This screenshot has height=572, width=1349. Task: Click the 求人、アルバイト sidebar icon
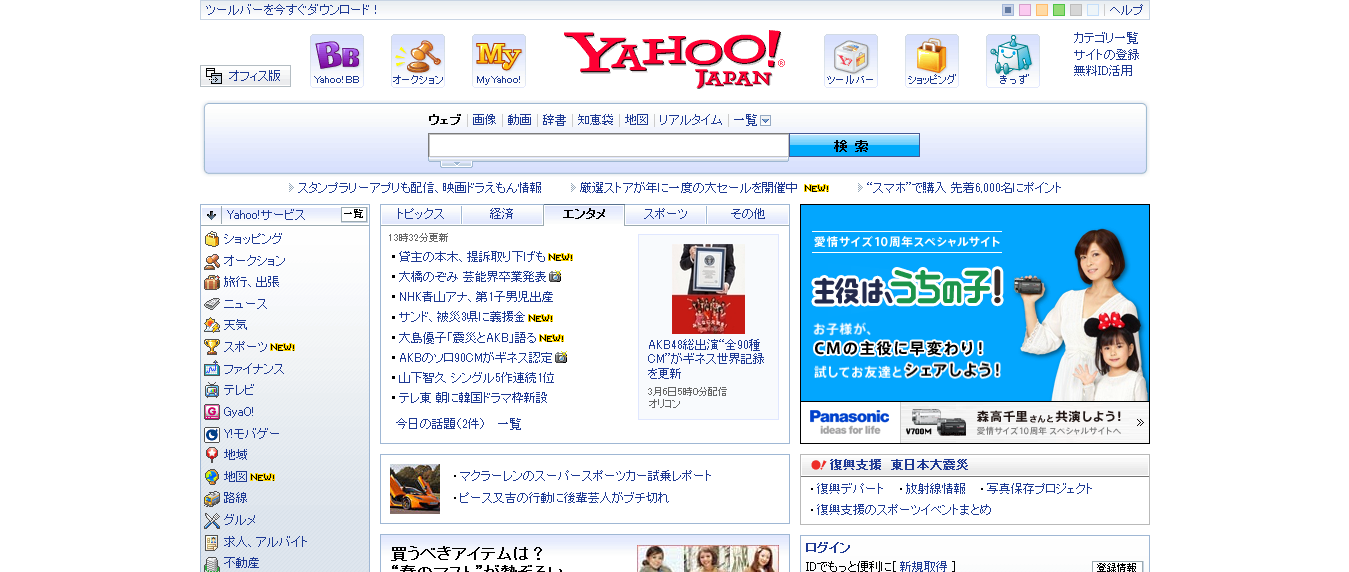pyautogui.click(x=212, y=542)
